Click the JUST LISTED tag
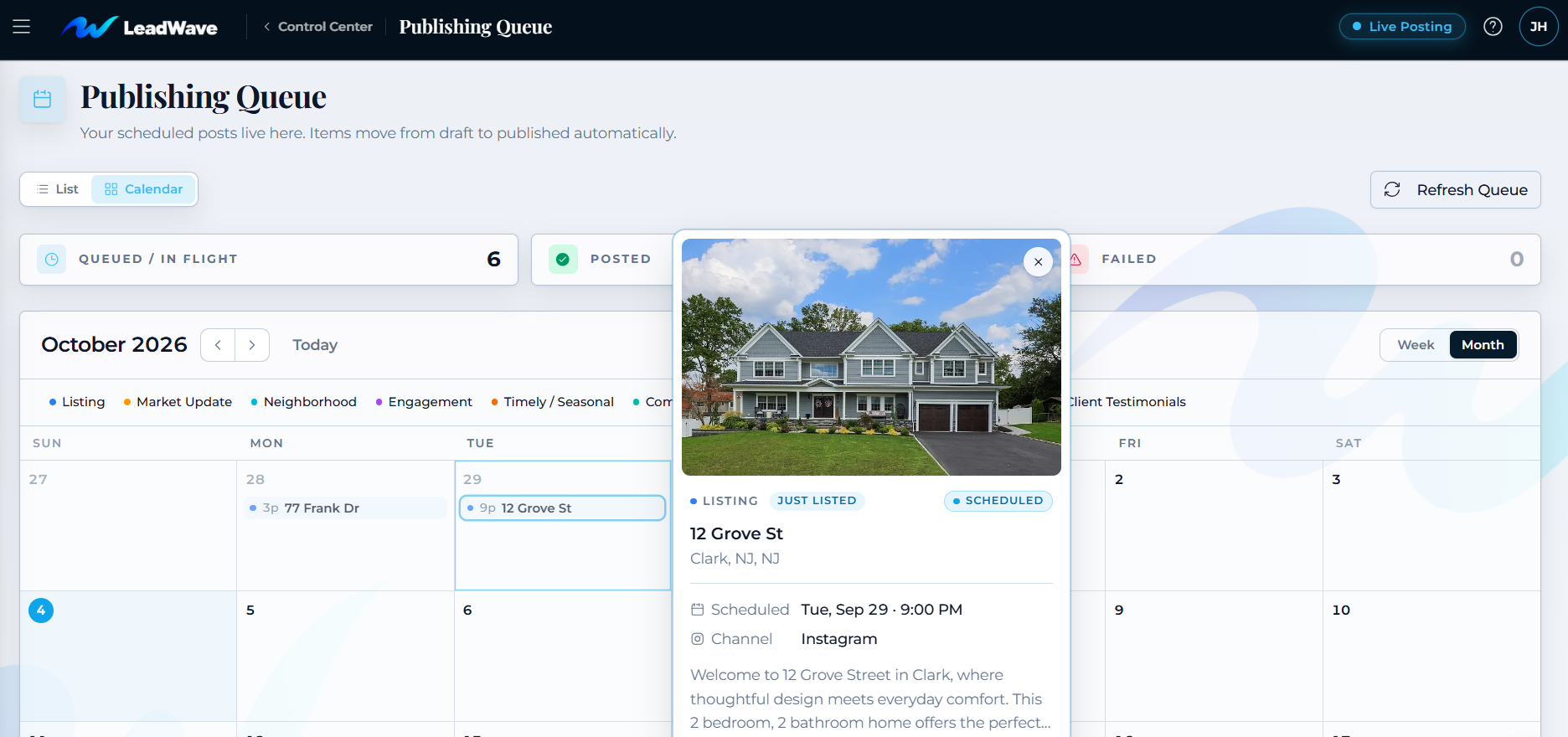1568x737 pixels. click(817, 501)
